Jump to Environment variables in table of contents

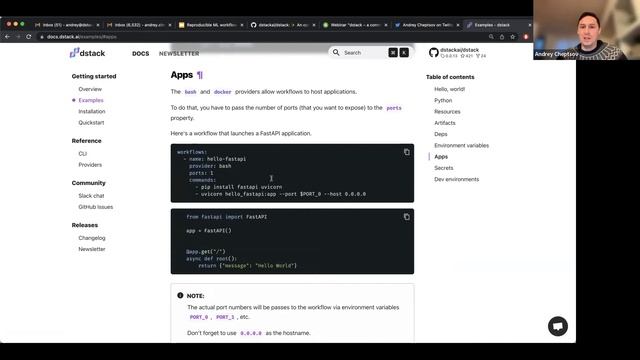point(462,145)
